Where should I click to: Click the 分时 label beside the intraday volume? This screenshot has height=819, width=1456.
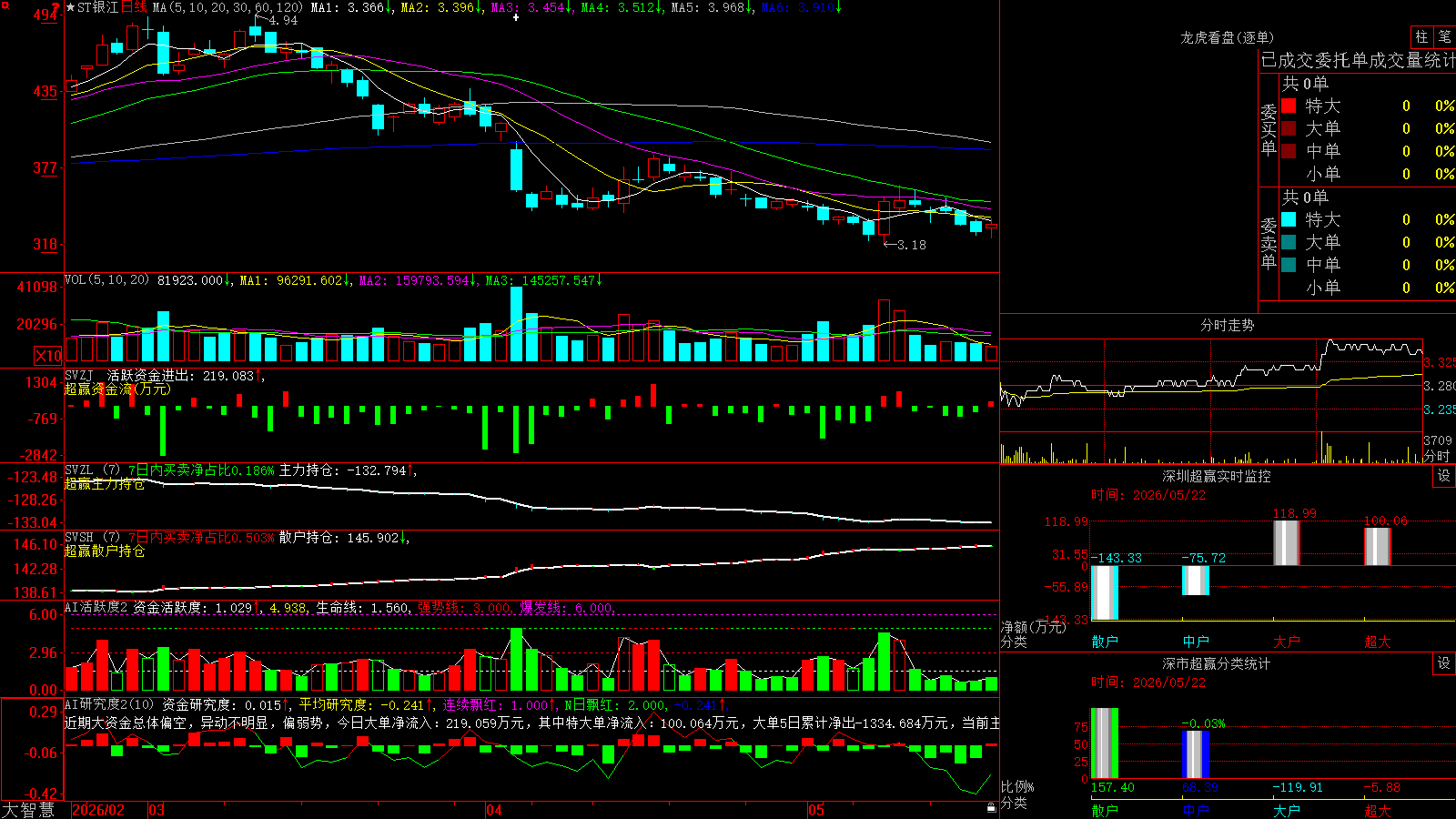pyautogui.click(x=1437, y=456)
